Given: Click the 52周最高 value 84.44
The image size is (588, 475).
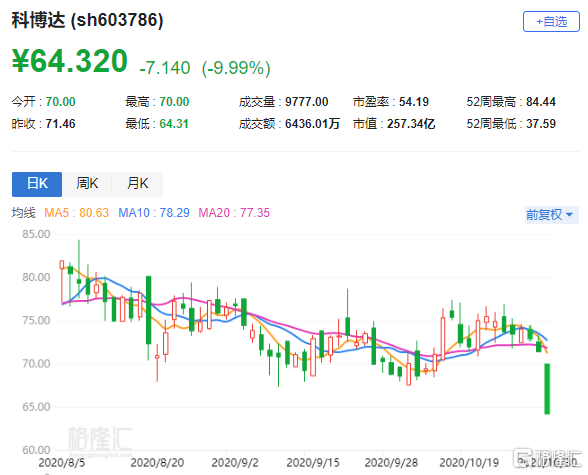Looking at the screenshot, I should click(541, 102).
